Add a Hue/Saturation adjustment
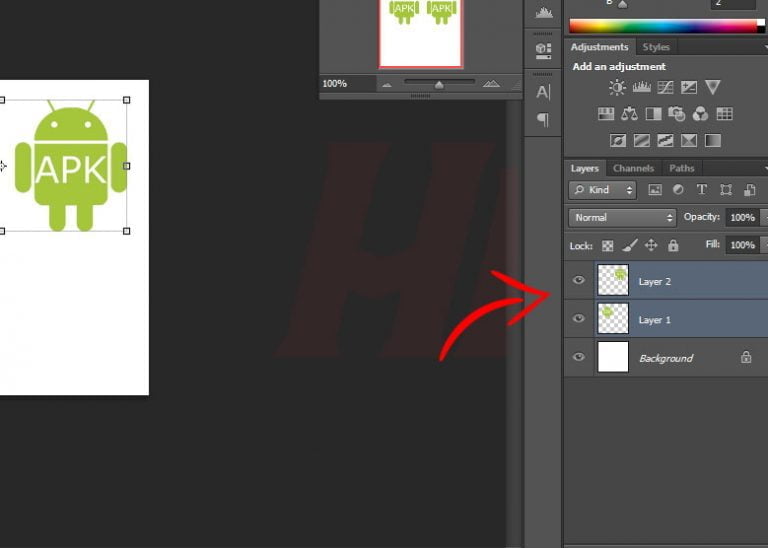768x548 pixels. [606, 114]
